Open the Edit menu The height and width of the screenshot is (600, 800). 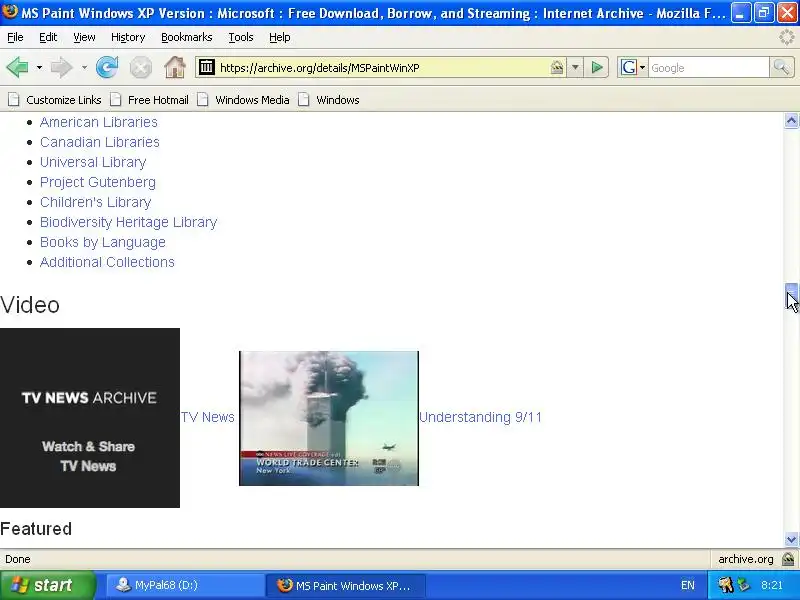tap(48, 37)
